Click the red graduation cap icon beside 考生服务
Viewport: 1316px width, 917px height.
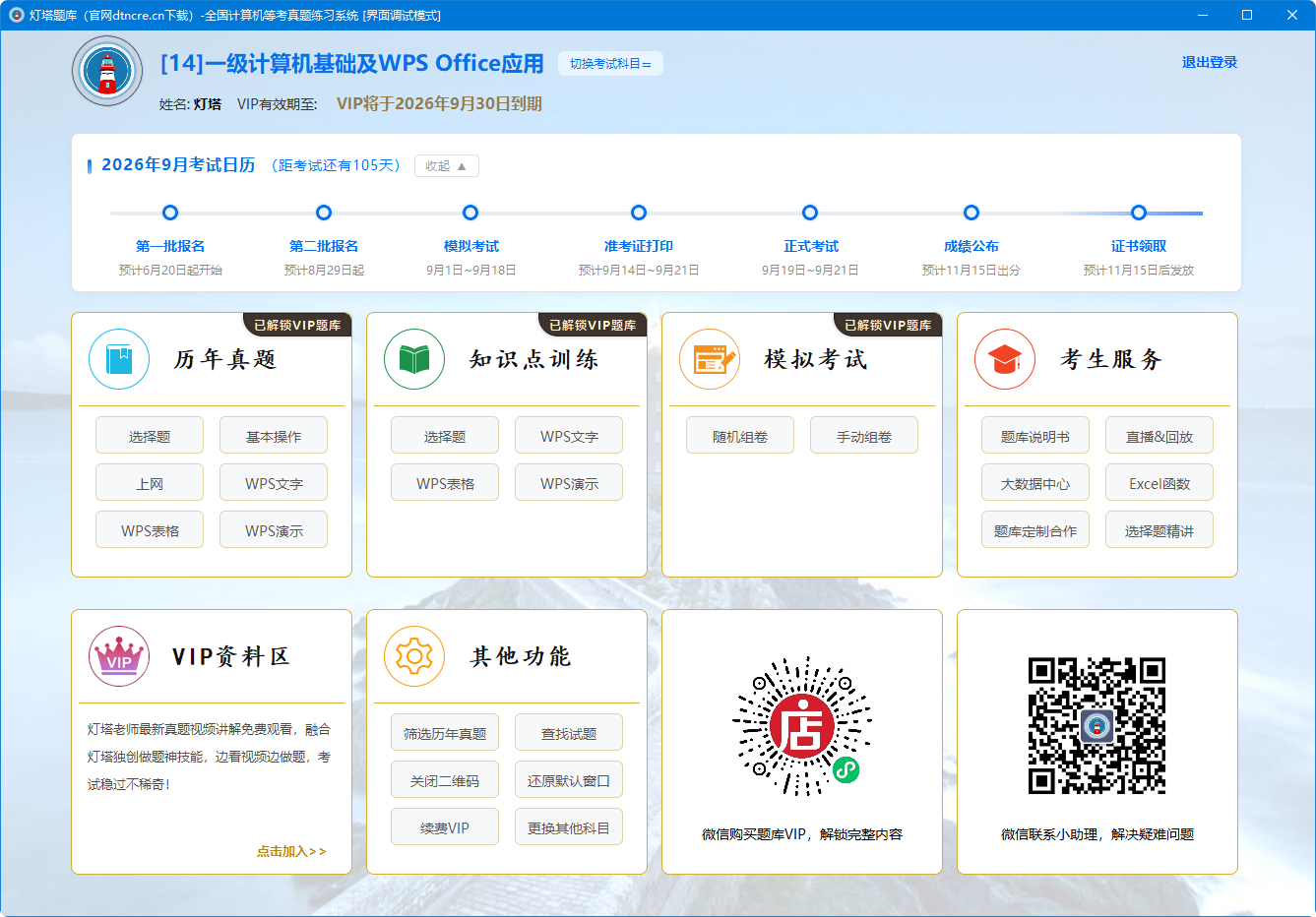1005,359
